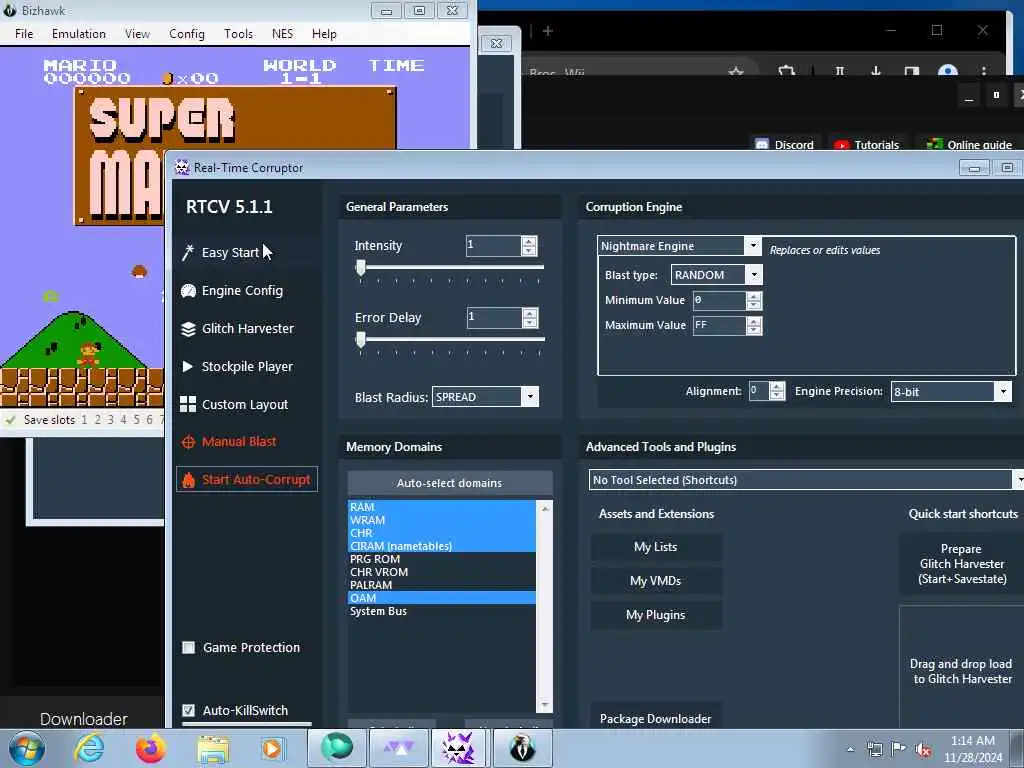Toggle Auto-KillSwitch checkbox

click(189, 710)
